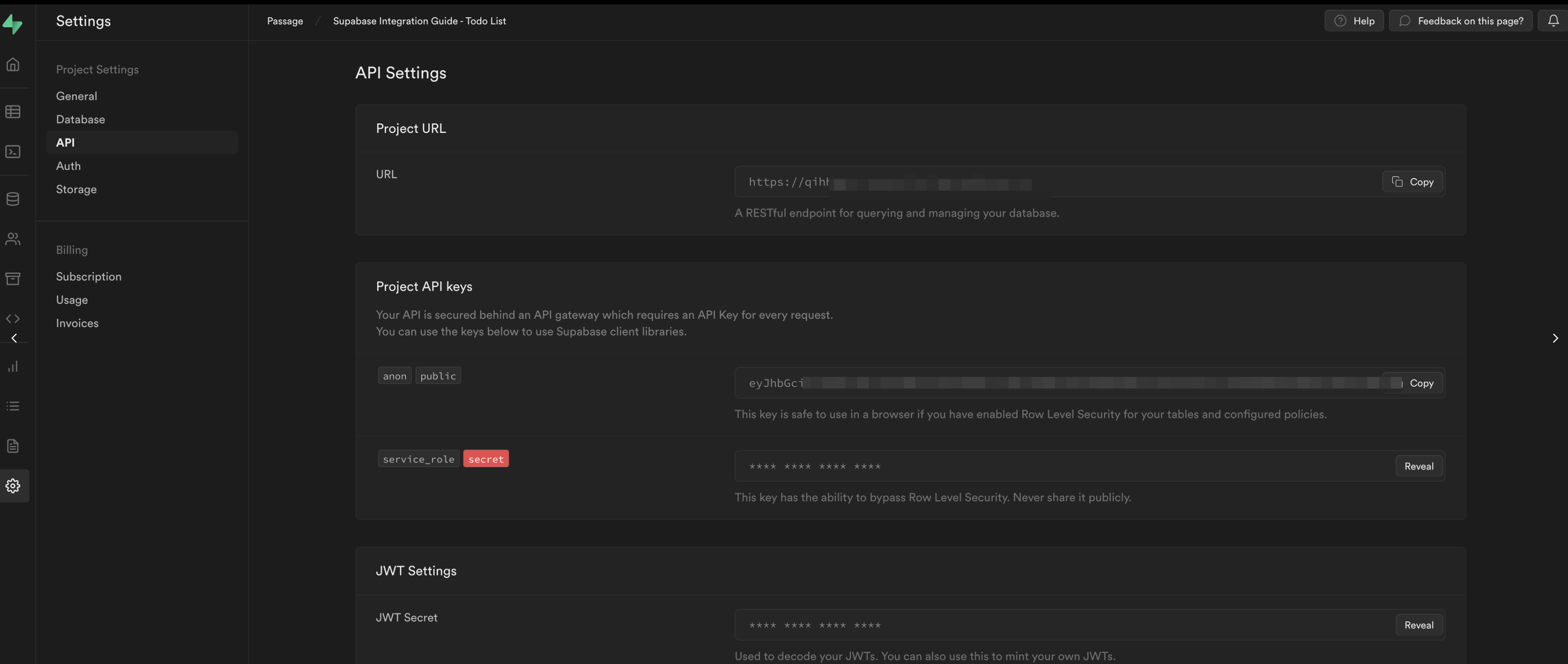Click the service_role tag label
The width and height of the screenshot is (1568, 664).
(x=418, y=459)
